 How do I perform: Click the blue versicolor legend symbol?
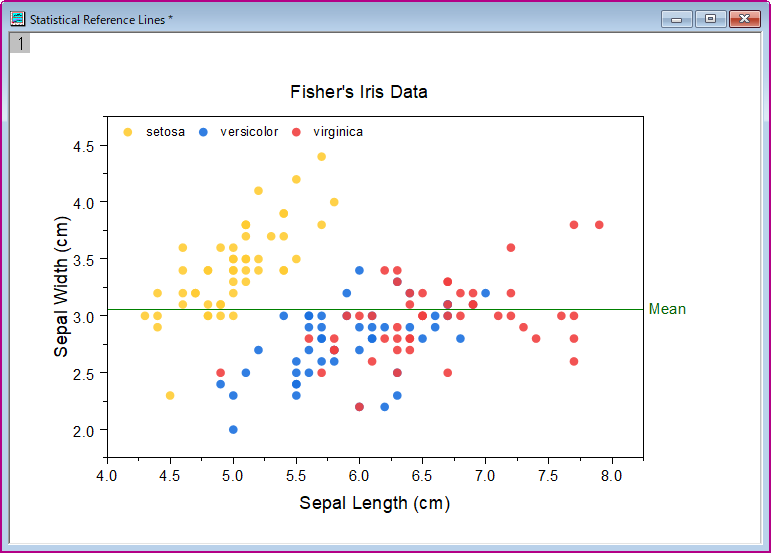[x=204, y=132]
